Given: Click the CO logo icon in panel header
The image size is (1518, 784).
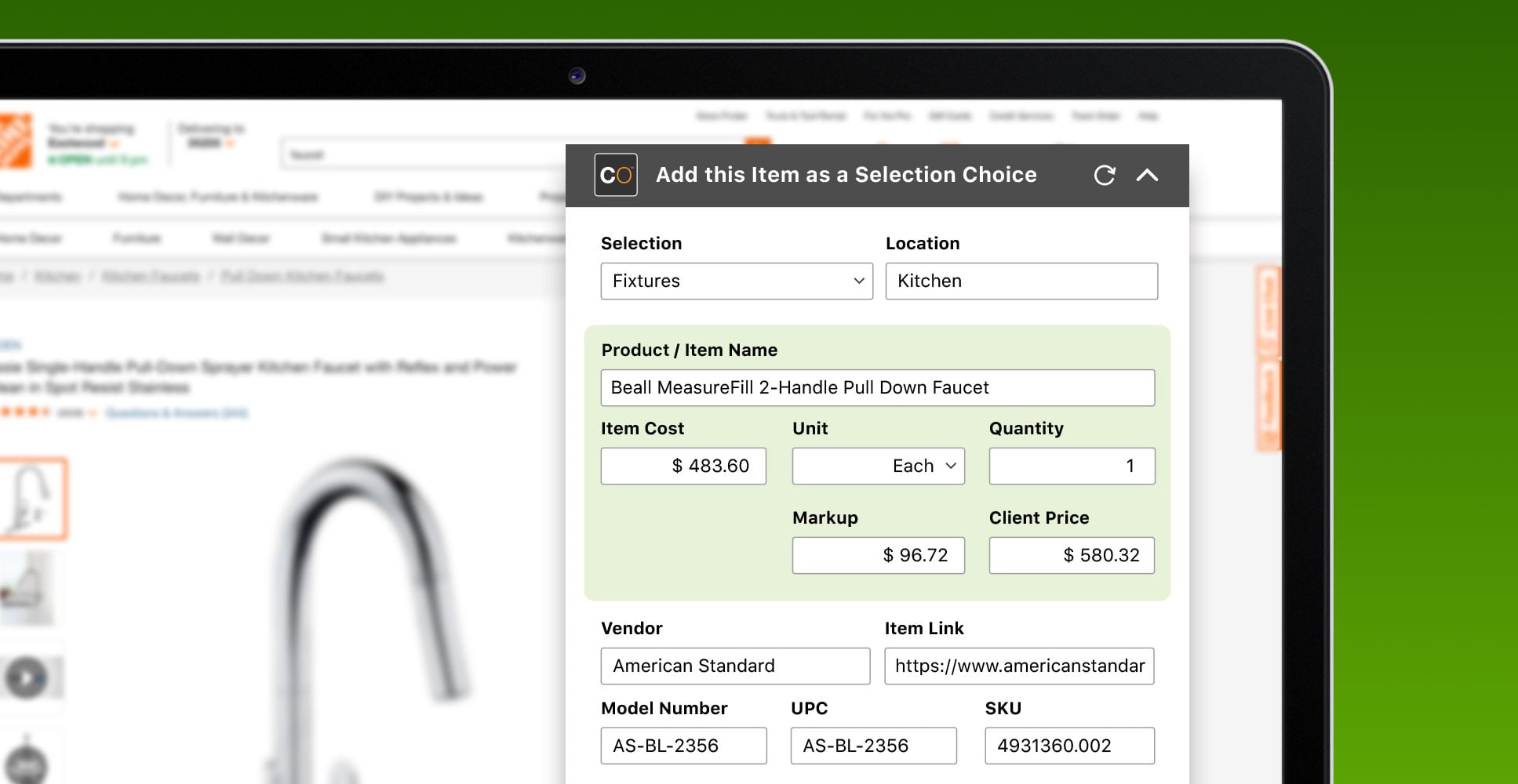Looking at the screenshot, I should (616, 175).
